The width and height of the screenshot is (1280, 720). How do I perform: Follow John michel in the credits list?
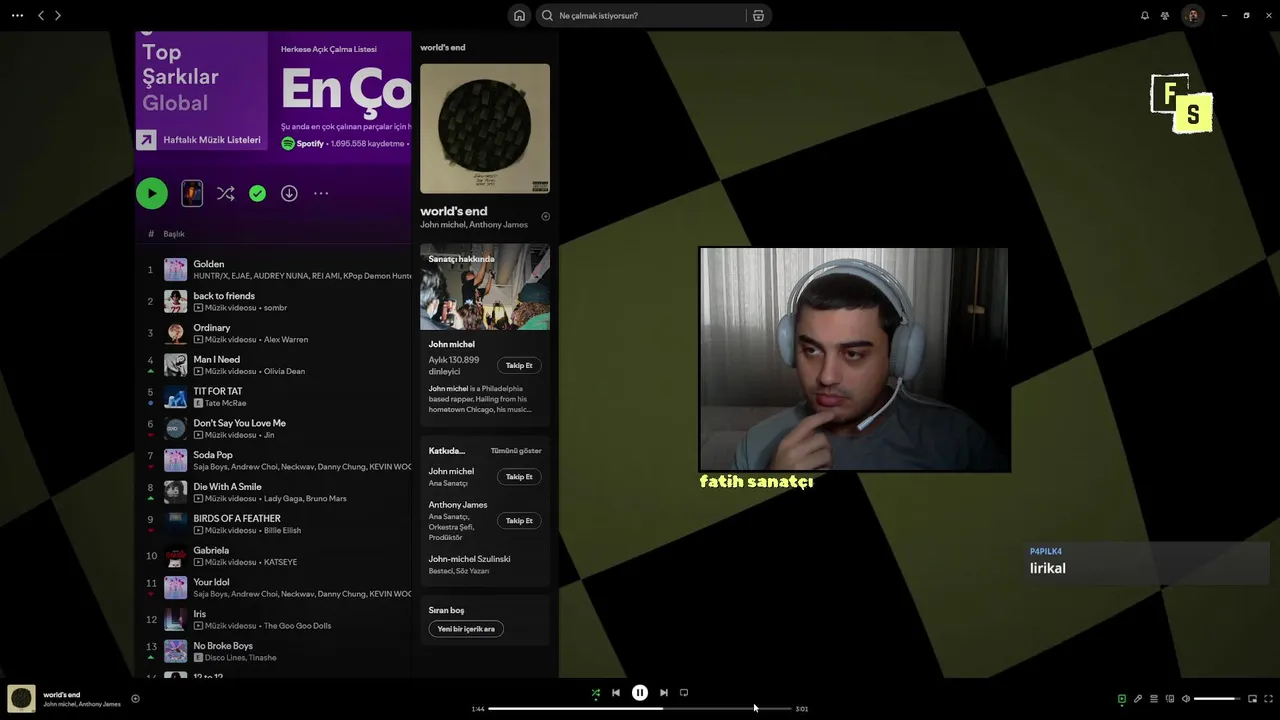(519, 477)
